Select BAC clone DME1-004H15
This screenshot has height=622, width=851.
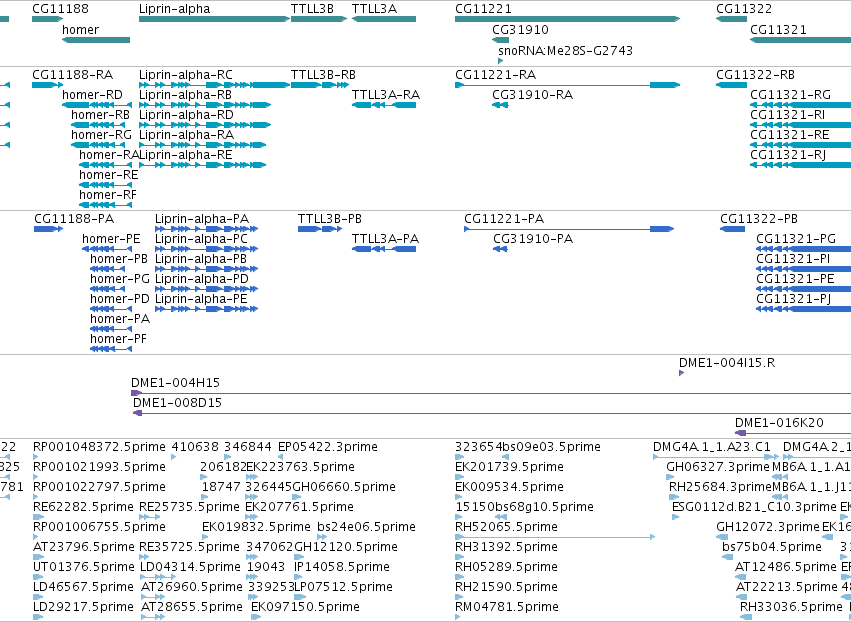tap(491, 393)
